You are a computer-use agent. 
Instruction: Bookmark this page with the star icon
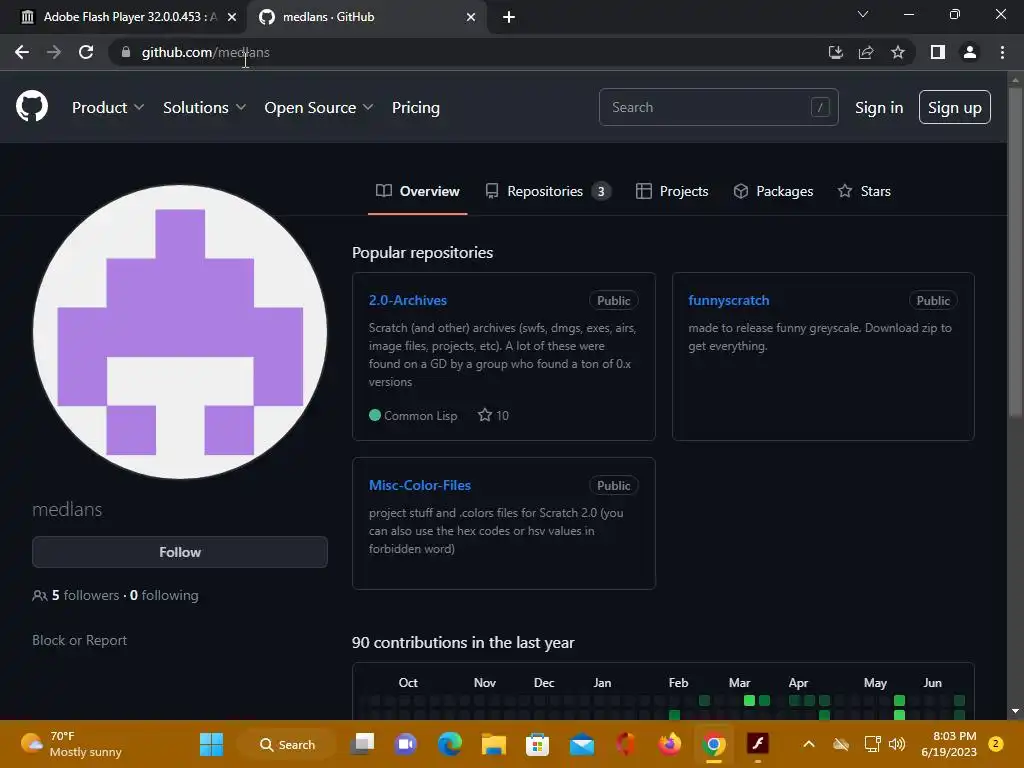(898, 52)
